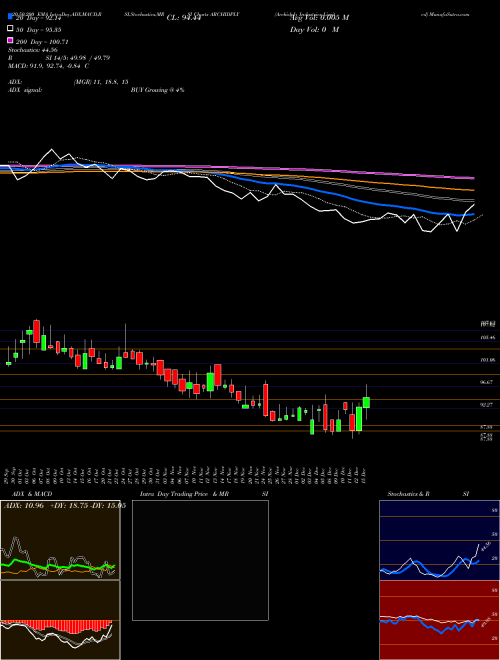Viewport: 500px width, 660px height.
Task: Click the 'Day Vol: 0 M' label
Action: [314, 30]
